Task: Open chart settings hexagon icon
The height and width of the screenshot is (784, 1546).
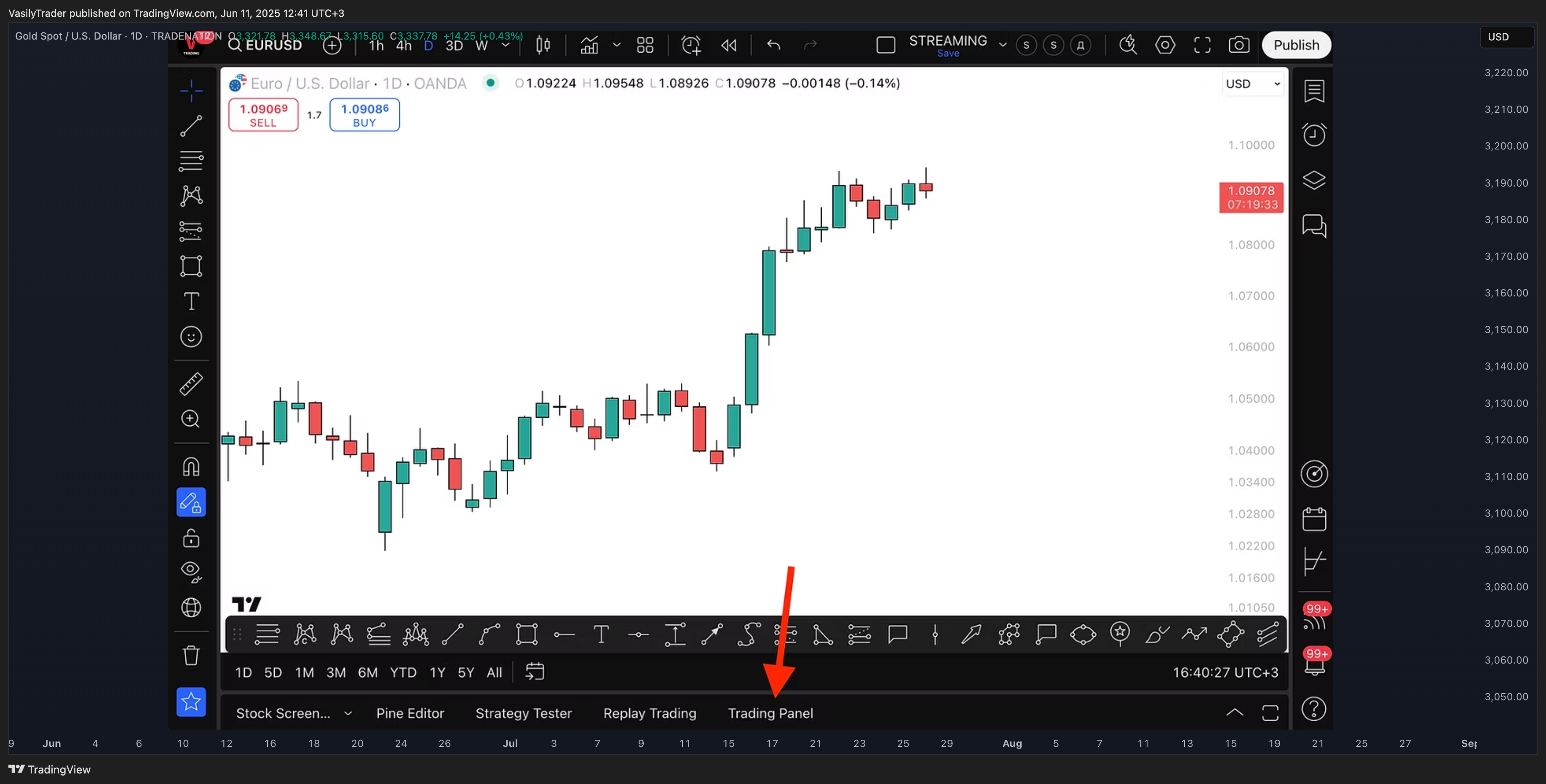Action: pyautogui.click(x=1165, y=45)
